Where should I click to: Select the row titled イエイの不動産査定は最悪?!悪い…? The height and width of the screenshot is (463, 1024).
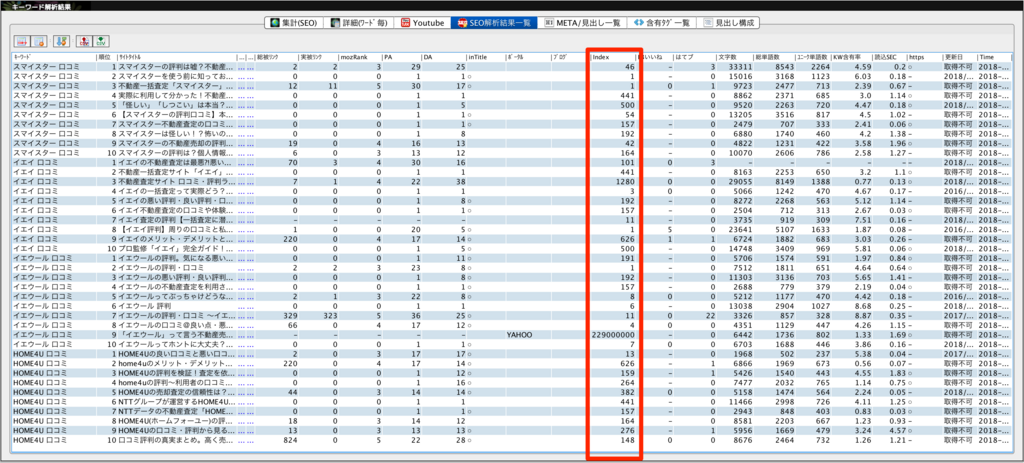point(511,163)
